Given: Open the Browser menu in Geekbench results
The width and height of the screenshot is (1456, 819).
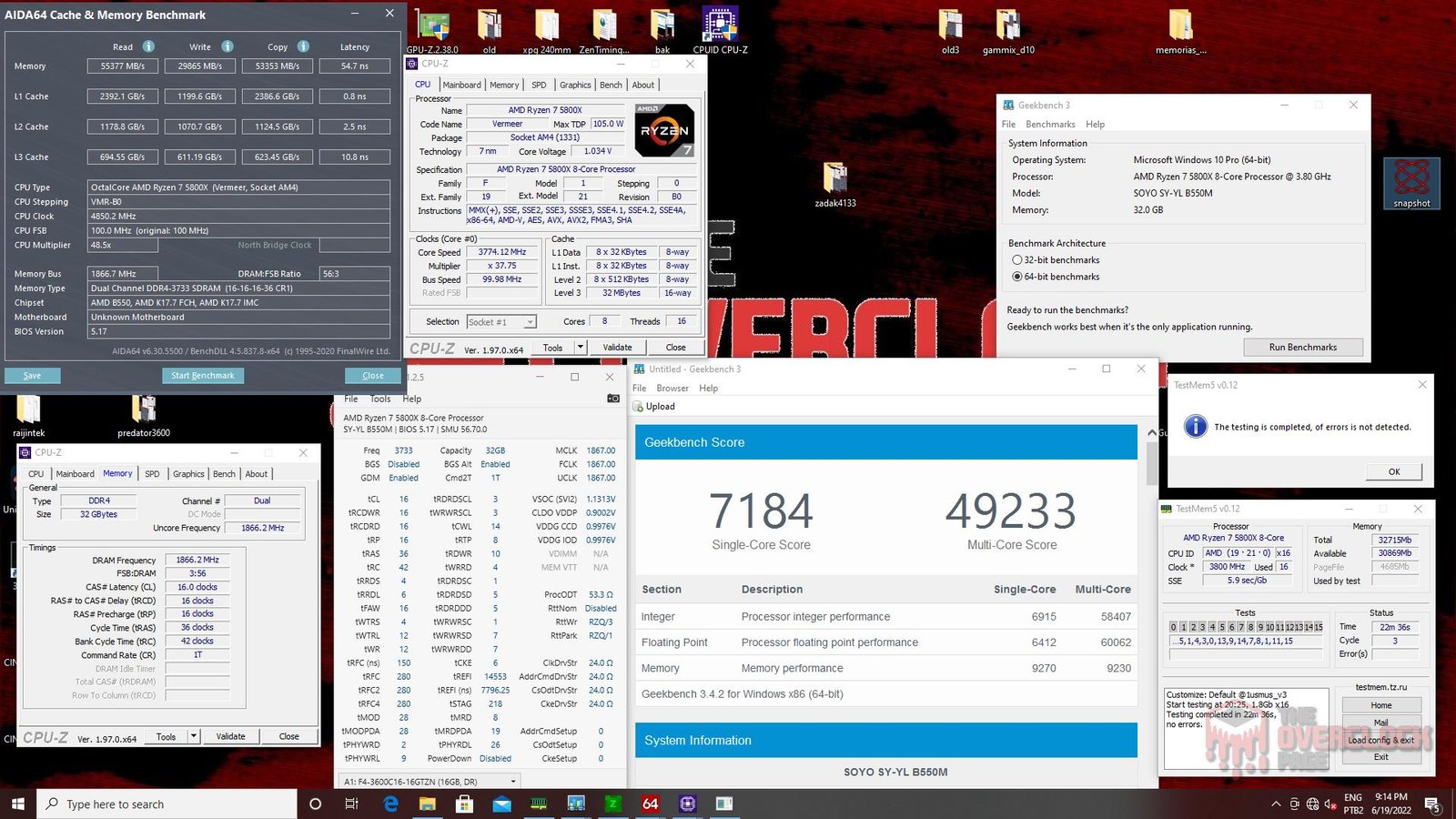Looking at the screenshot, I should coord(672,388).
